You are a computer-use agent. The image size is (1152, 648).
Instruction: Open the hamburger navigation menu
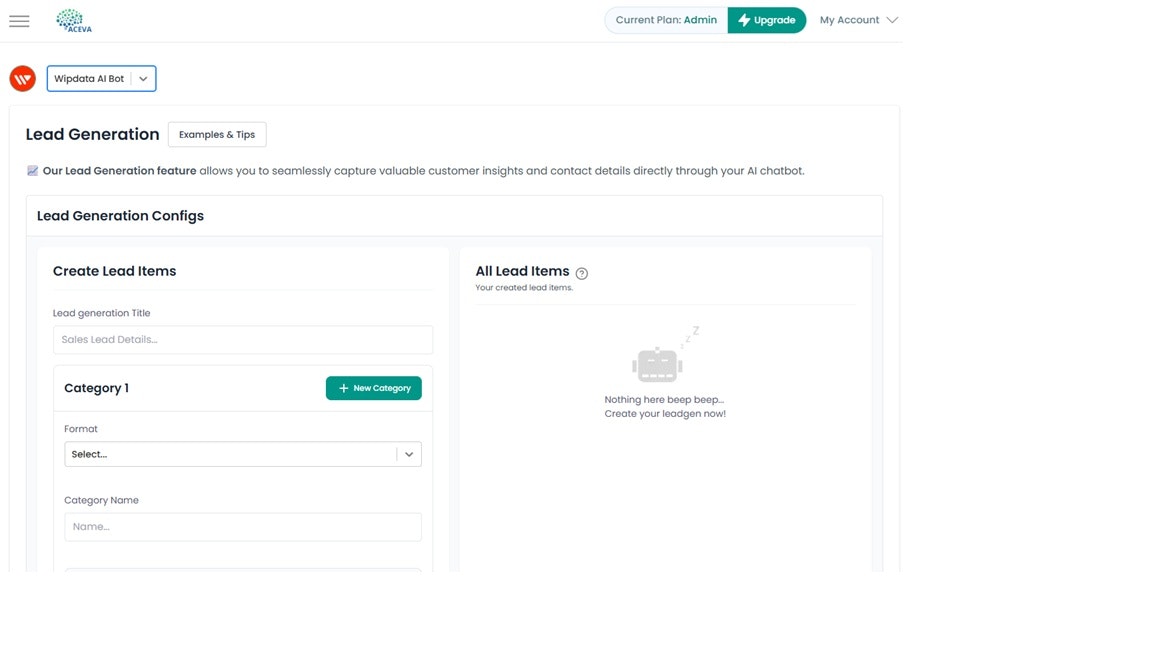(19, 21)
